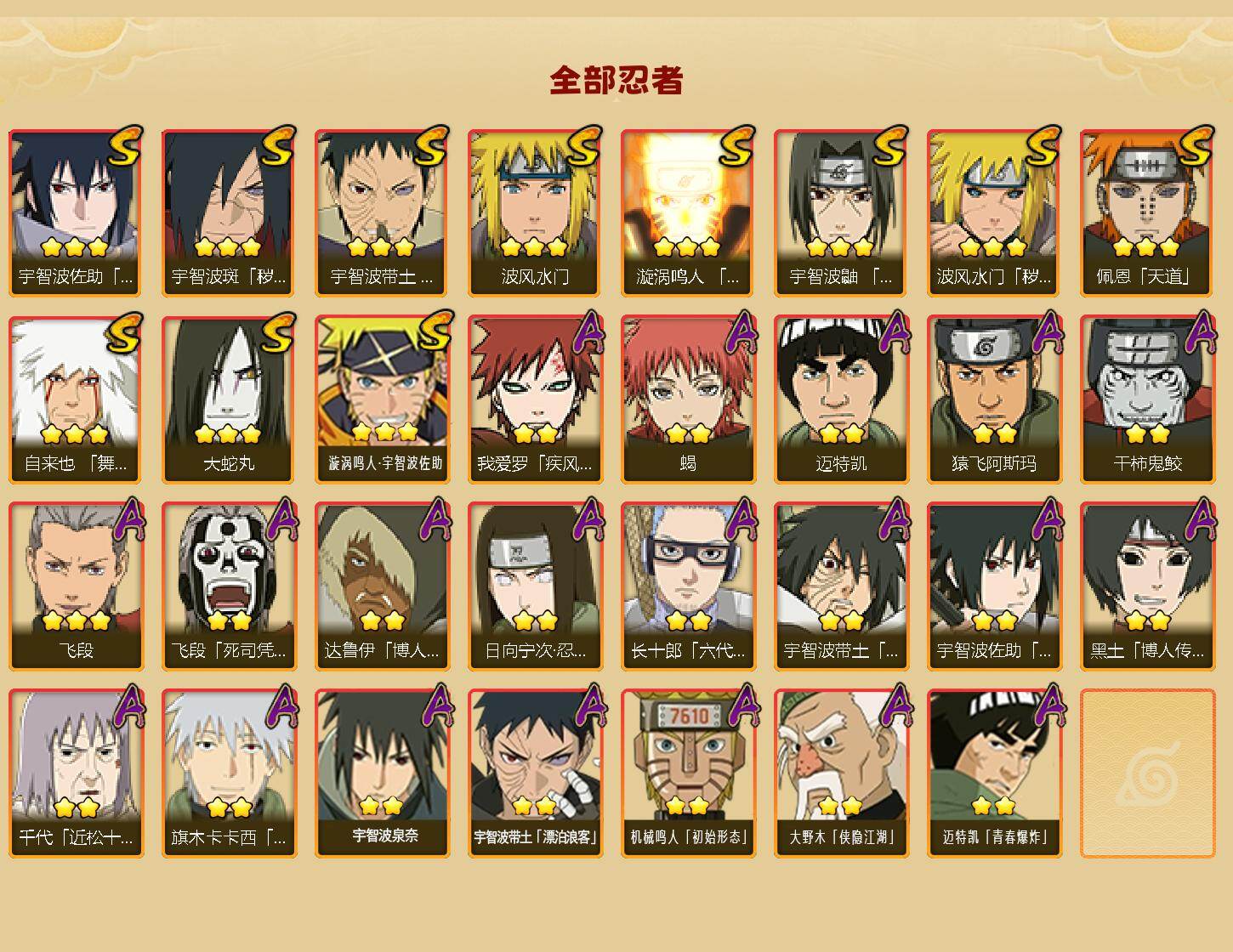Select the 我爱罗「疾风… ninja card
This screenshot has width=1233, height=952.
[x=535, y=399]
